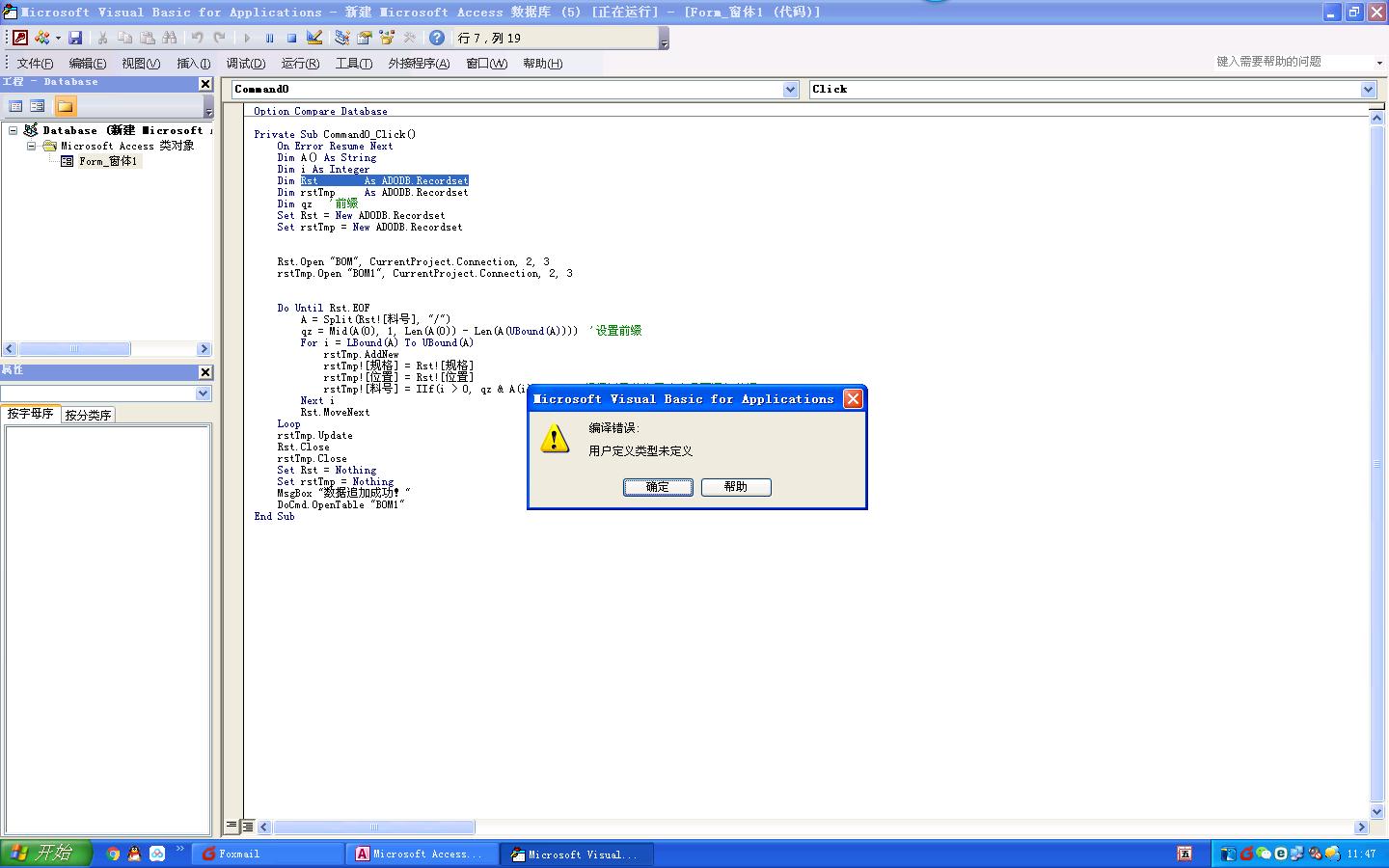Click Full Module View button at code pane bottom
Viewport: 1389px width, 868px height.
(248, 827)
